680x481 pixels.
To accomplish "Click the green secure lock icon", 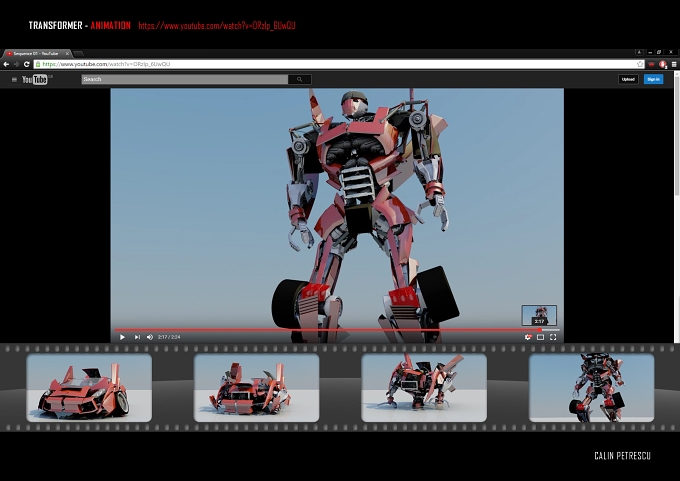I will pyautogui.click(x=38, y=64).
